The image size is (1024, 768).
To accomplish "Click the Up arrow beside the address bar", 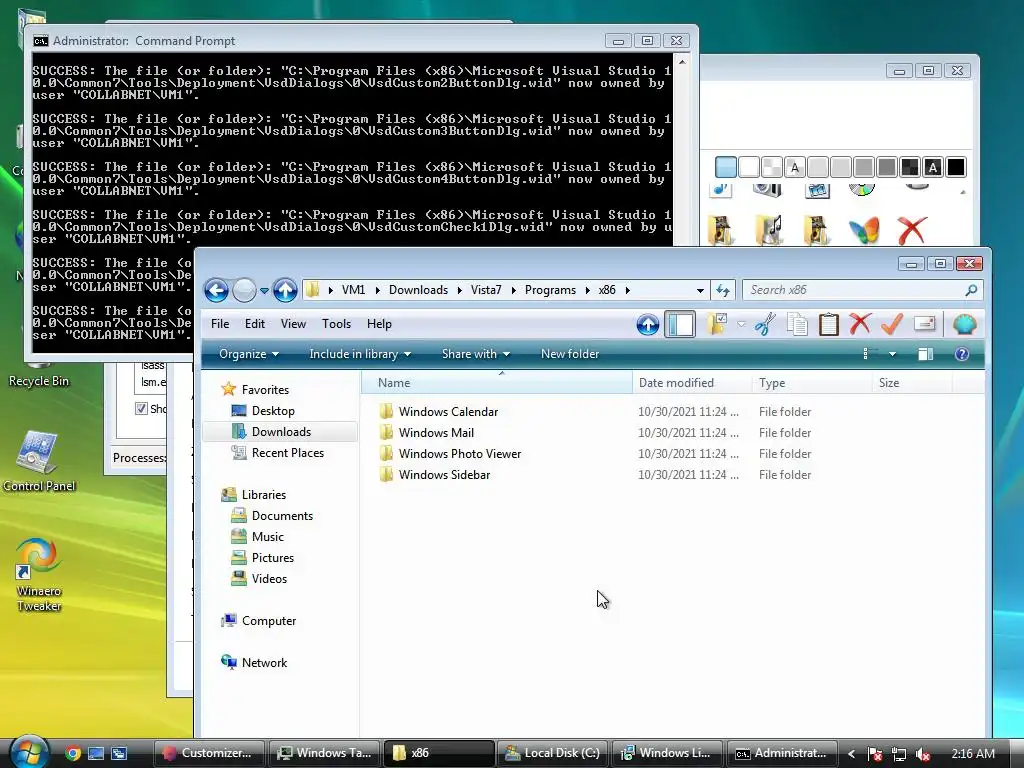I will click(x=285, y=290).
